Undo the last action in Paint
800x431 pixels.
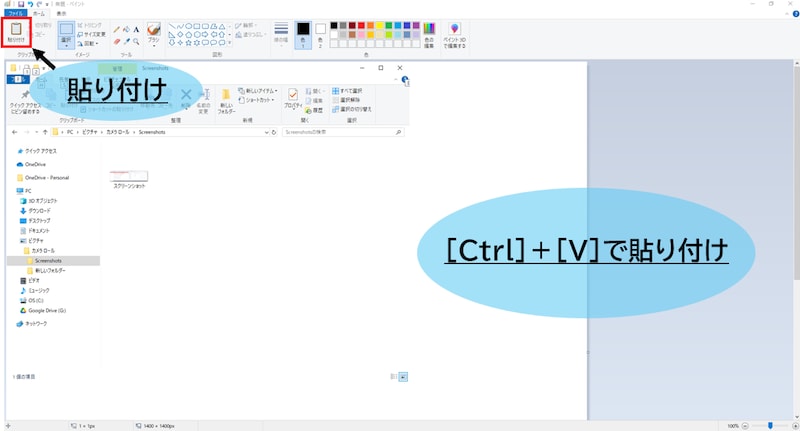[30, 4]
